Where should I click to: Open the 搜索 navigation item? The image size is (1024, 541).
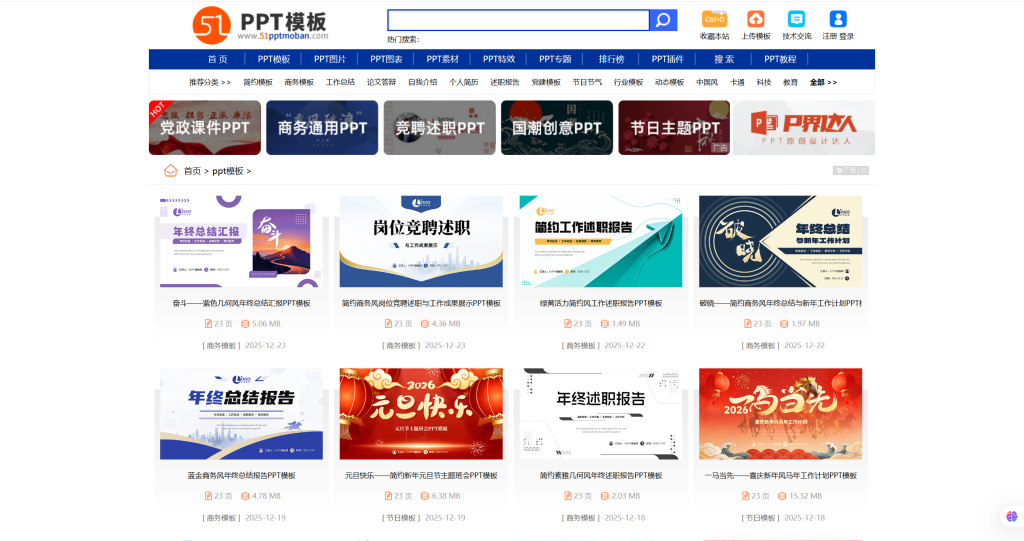pos(724,59)
